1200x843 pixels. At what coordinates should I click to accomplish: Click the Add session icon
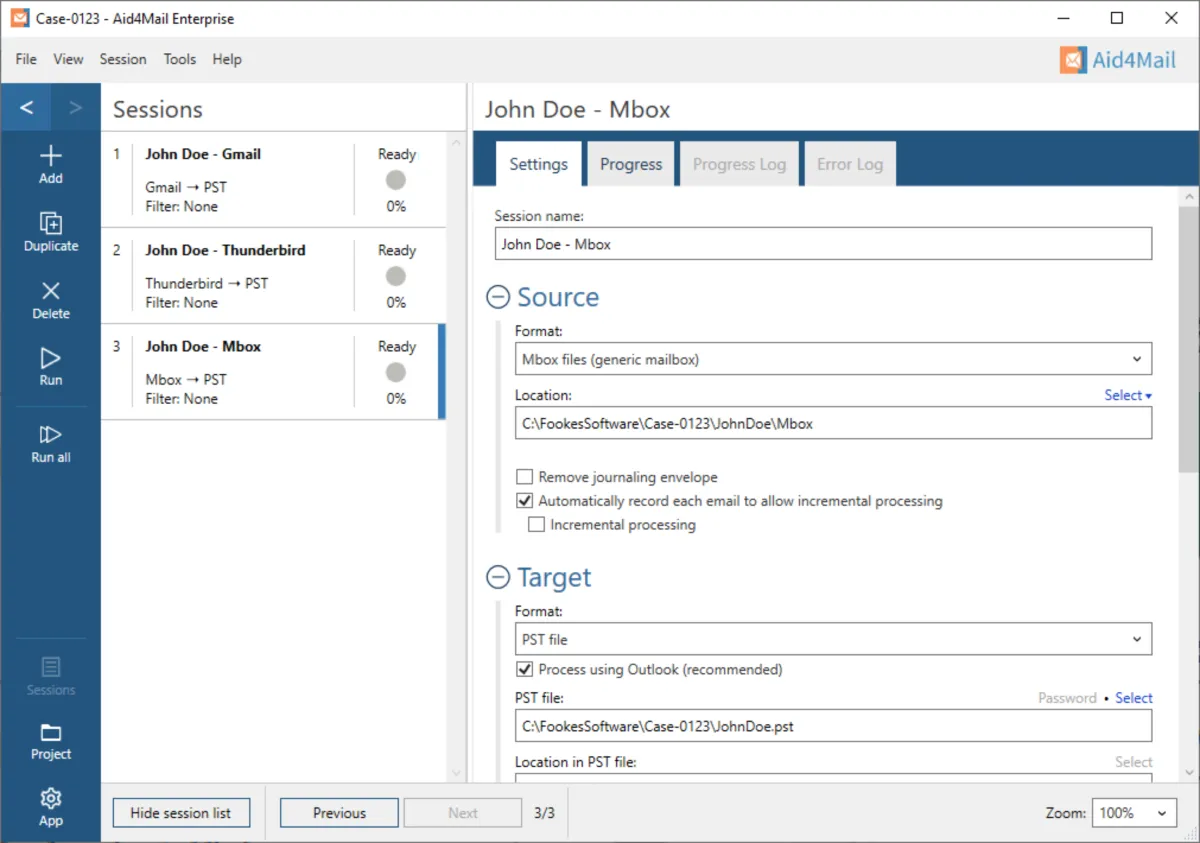50,157
